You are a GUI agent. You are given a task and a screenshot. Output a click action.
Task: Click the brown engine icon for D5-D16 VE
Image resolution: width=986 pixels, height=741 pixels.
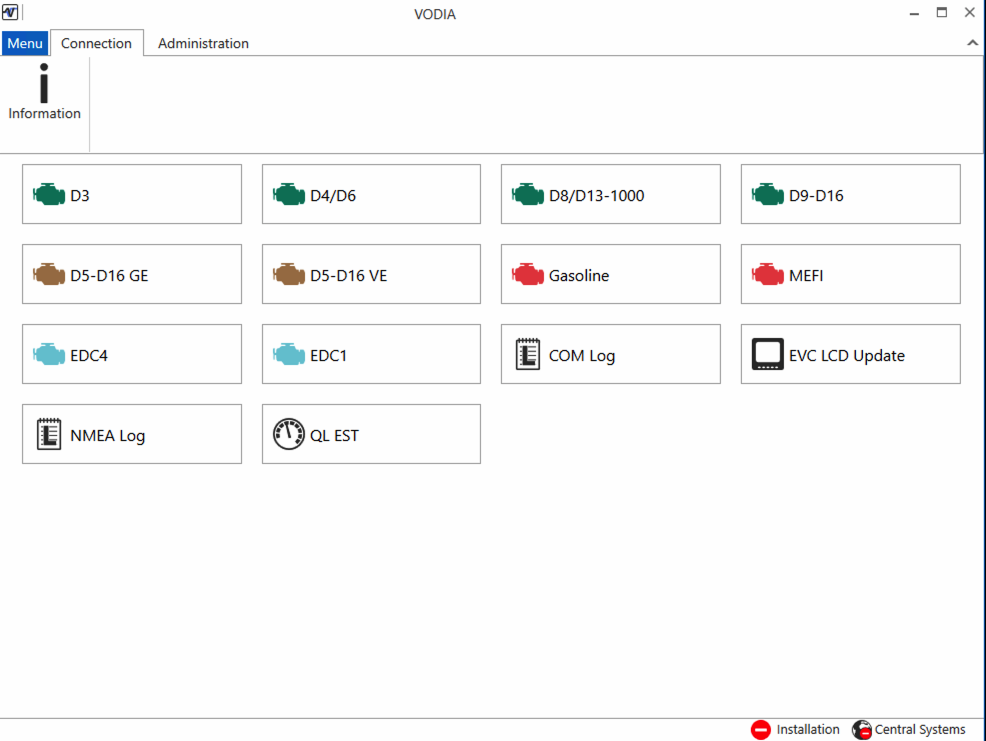[289, 275]
